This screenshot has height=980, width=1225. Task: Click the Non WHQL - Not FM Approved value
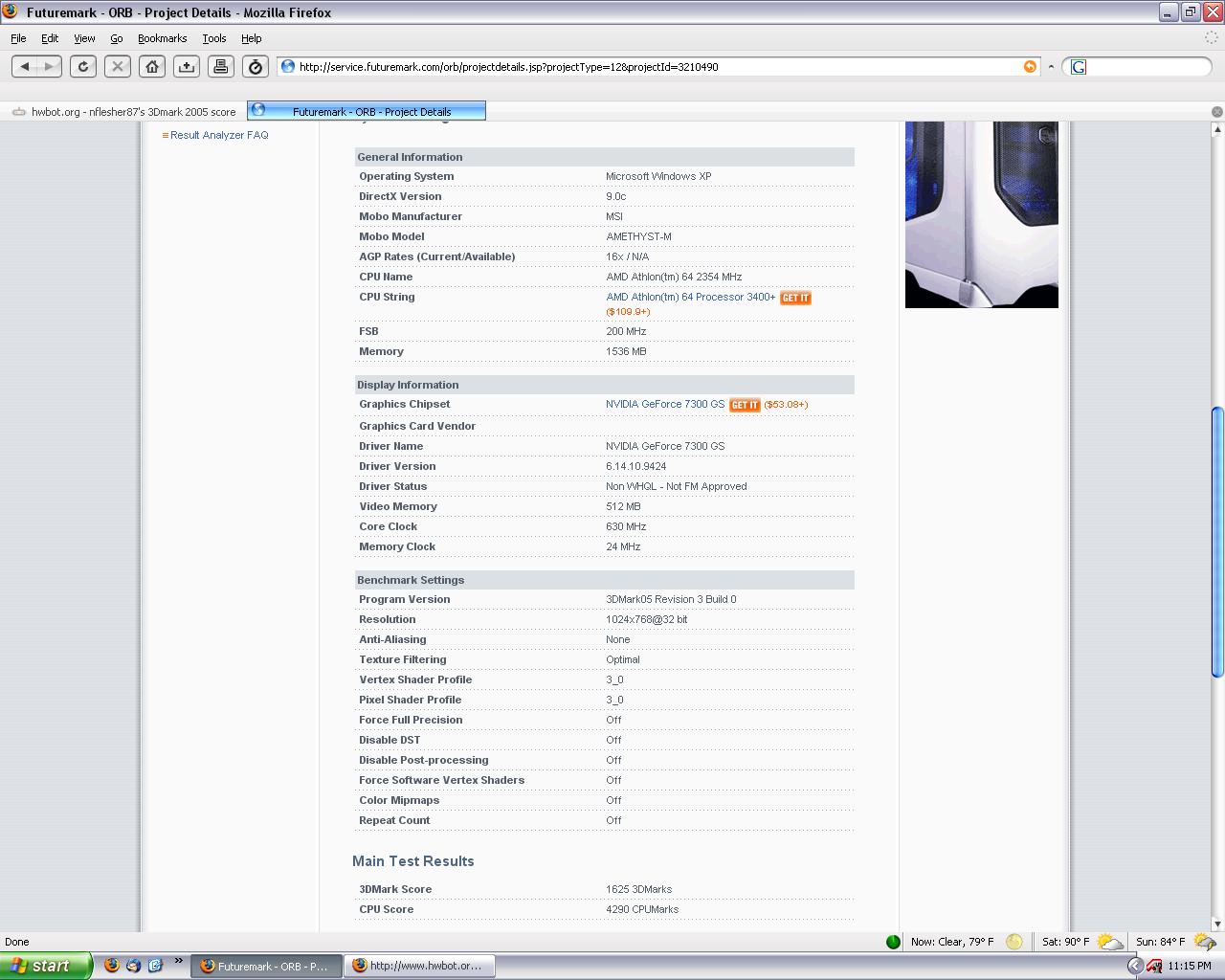[x=677, y=486]
